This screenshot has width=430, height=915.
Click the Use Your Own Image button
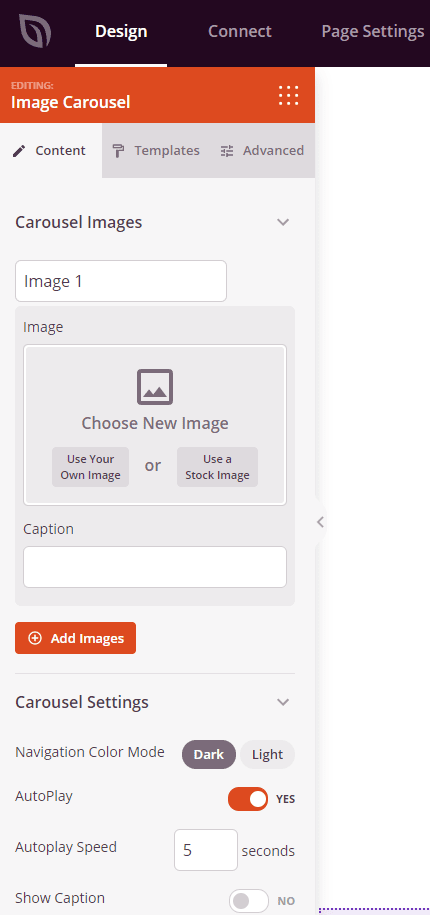[x=90, y=467]
